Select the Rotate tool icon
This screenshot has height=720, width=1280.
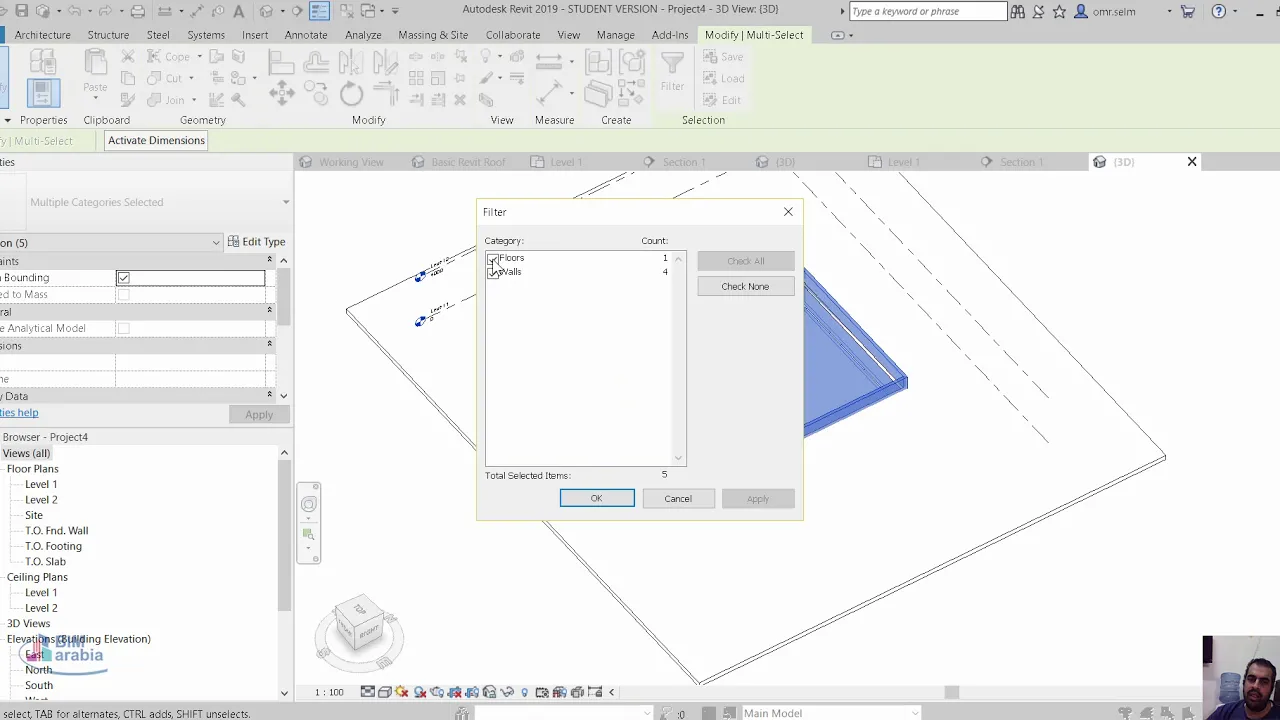coord(351,94)
